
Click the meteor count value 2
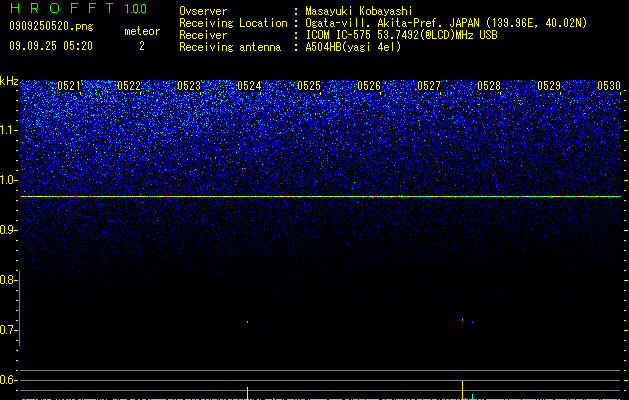(142, 46)
